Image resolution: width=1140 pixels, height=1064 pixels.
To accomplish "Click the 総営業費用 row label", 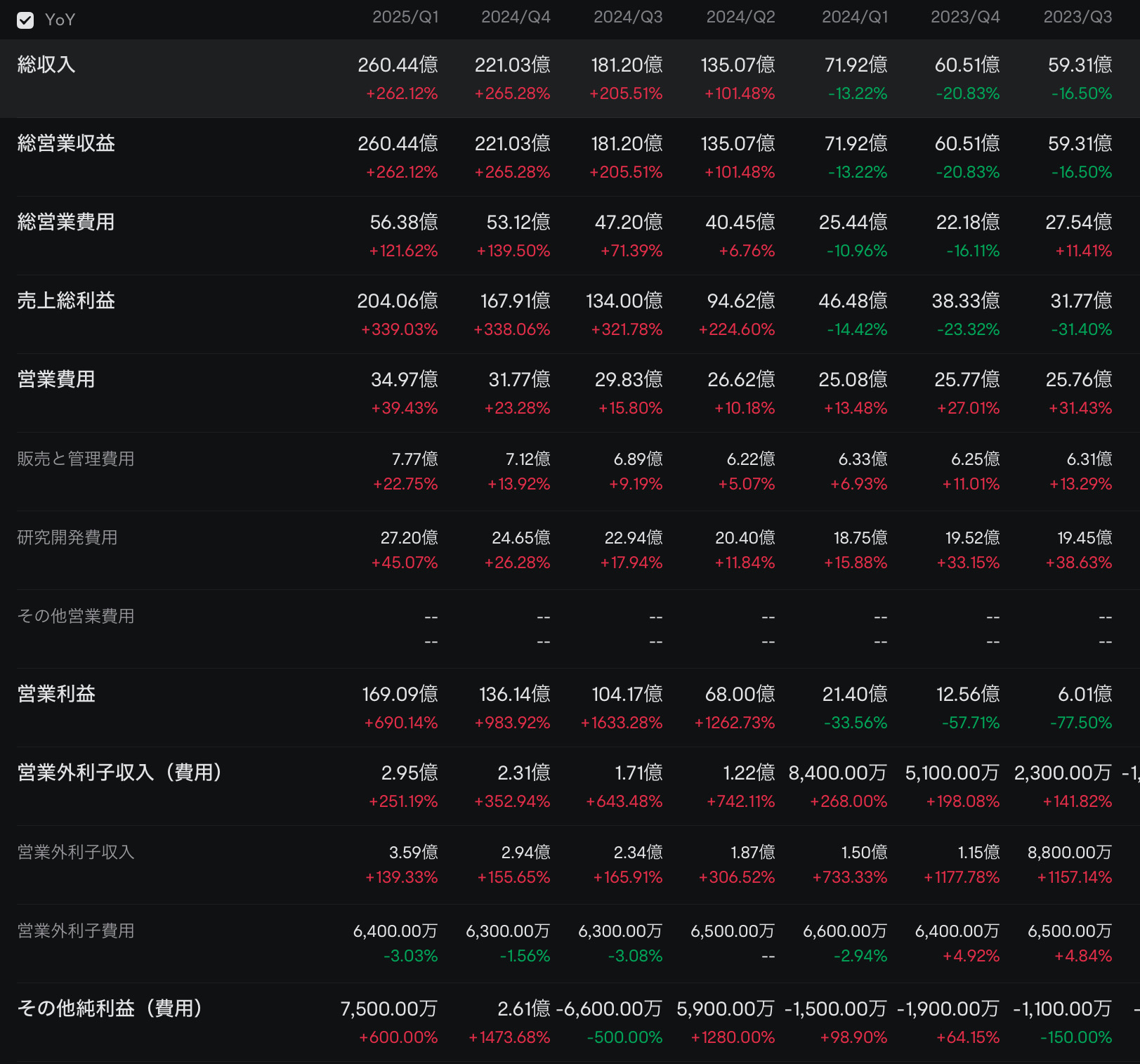I will click(66, 222).
